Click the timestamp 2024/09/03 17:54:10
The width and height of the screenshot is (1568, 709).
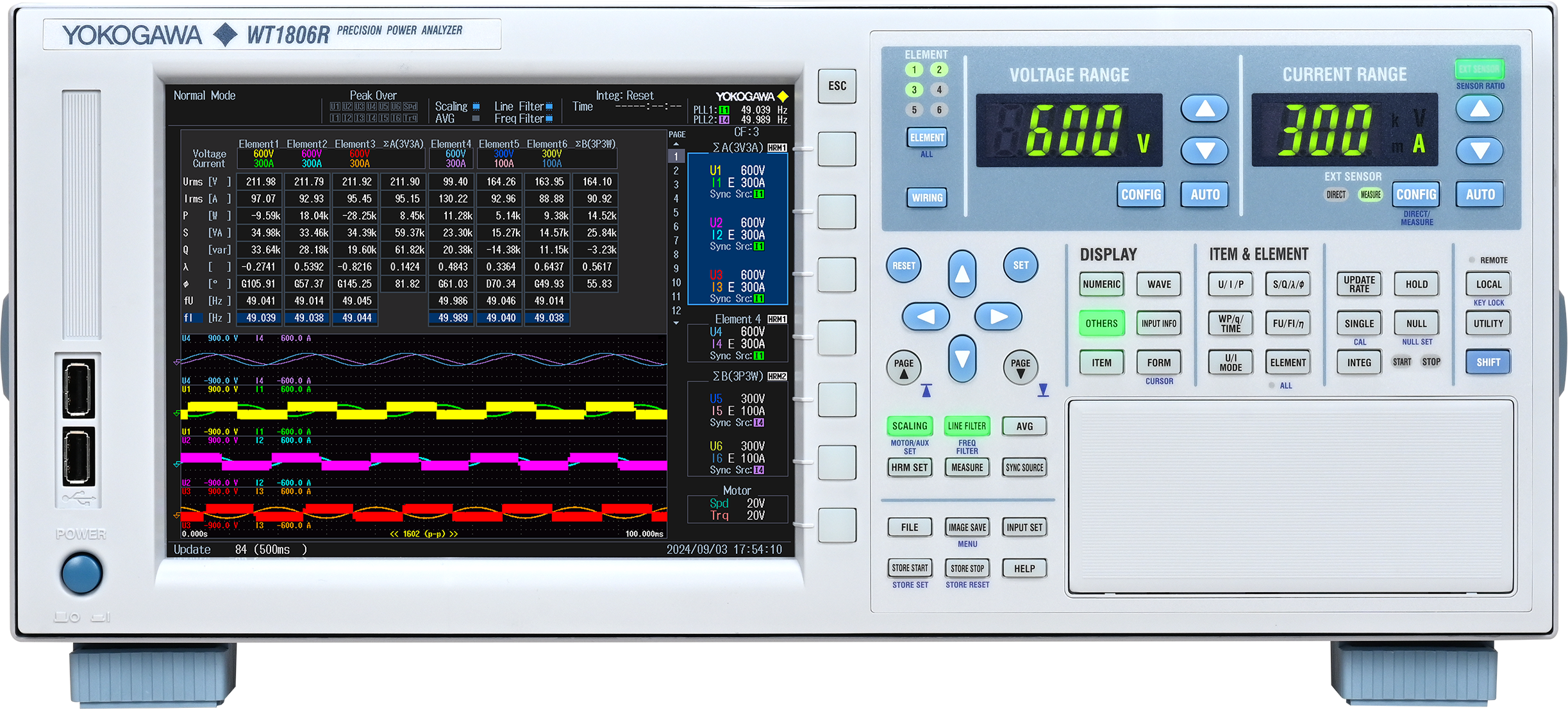coord(724,549)
